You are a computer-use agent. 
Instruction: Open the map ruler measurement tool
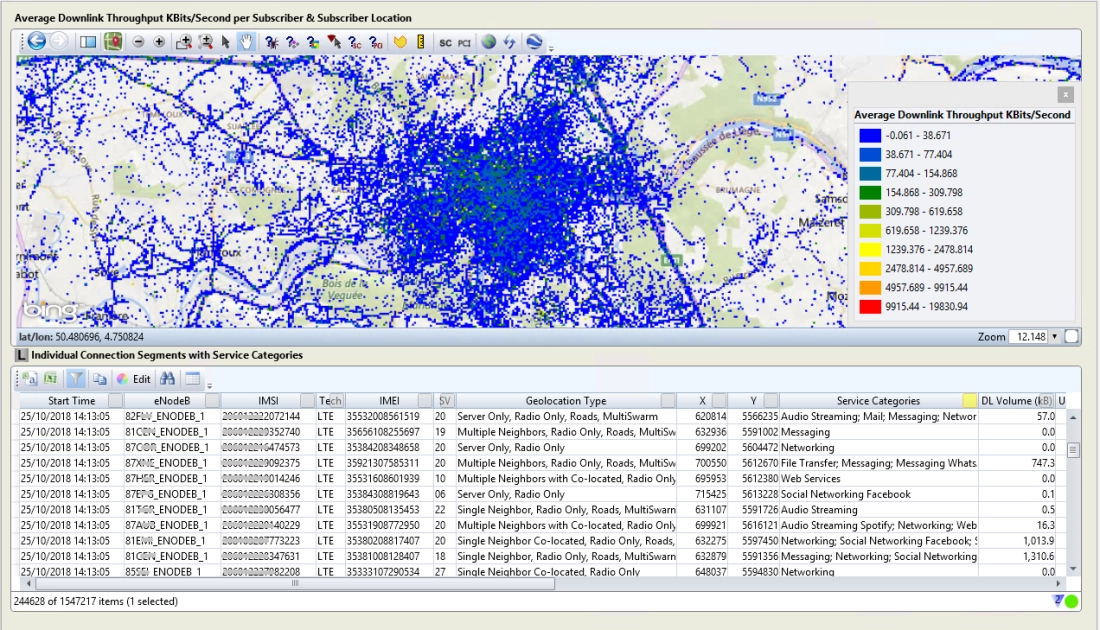point(421,42)
